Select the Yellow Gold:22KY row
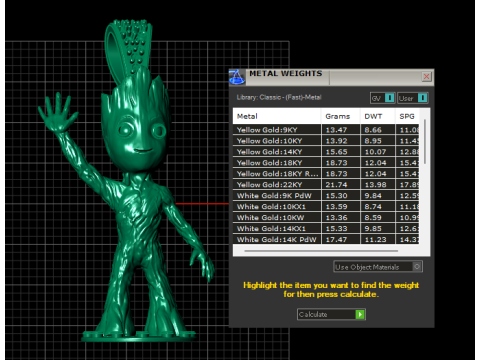 pos(326,185)
